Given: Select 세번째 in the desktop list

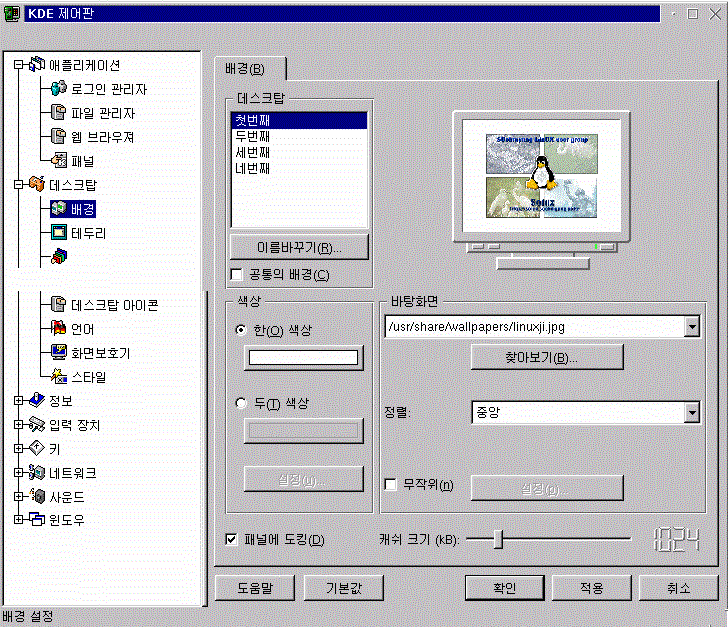Looking at the screenshot, I should pyautogui.click(x=299, y=152).
